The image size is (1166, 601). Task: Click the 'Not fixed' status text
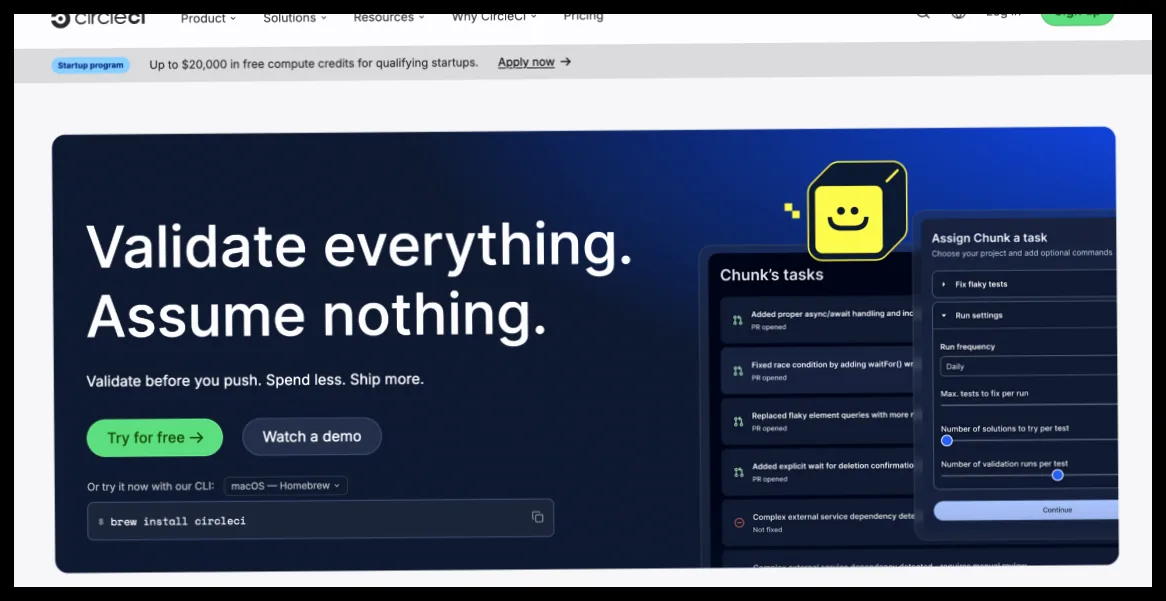tap(767, 530)
